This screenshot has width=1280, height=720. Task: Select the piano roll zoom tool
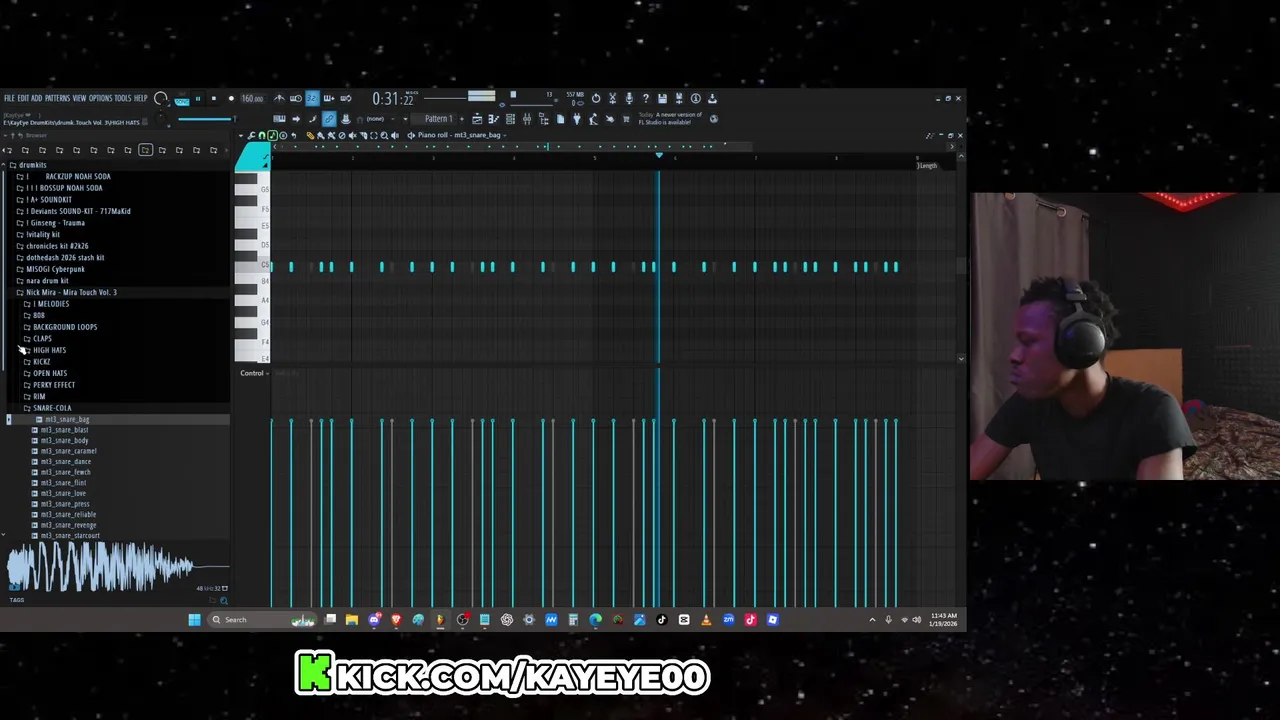tap(384, 136)
